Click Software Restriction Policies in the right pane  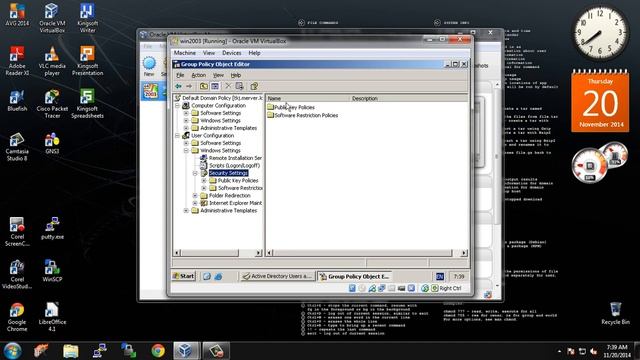tap(302, 115)
